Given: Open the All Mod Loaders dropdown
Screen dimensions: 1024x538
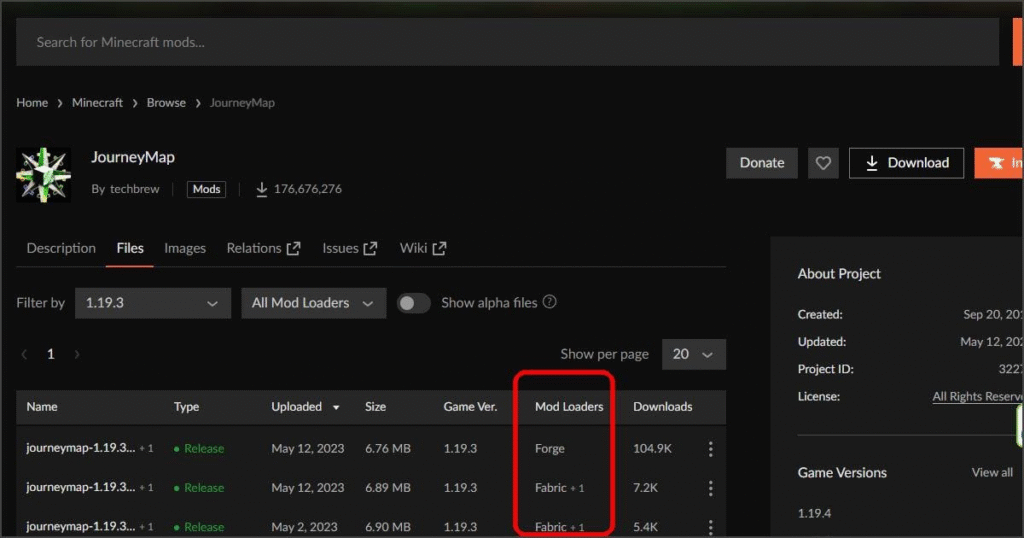Looking at the screenshot, I should pyautogui.click(x=313, y=303).
